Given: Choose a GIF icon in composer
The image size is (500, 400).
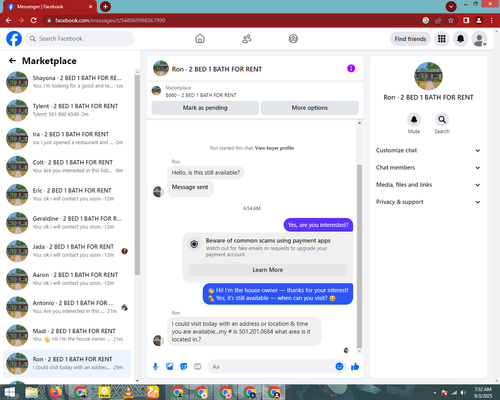Looking at the screenshot, I should (x=198, y=367).
